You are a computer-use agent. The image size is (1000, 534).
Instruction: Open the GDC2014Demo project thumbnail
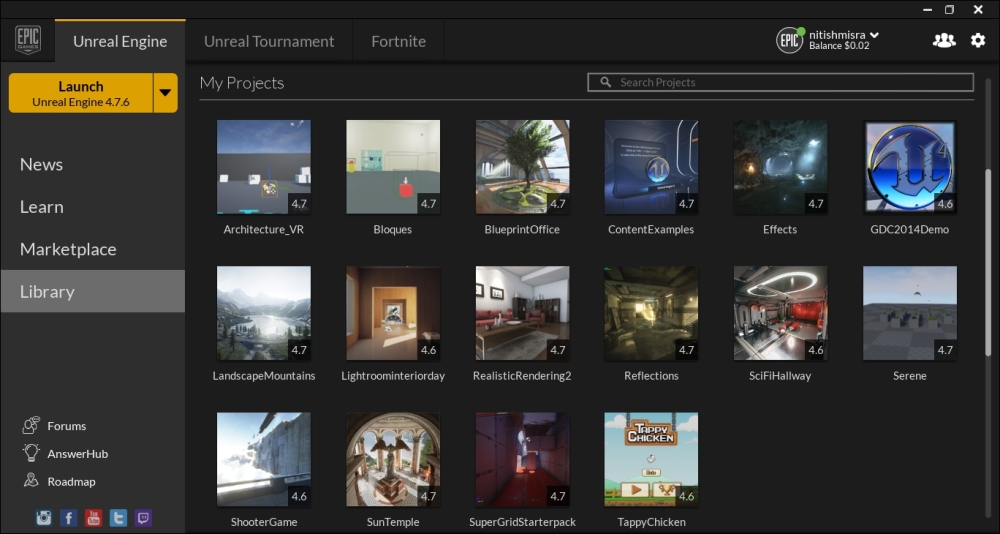pyautogui.click(x=910, y=167)
